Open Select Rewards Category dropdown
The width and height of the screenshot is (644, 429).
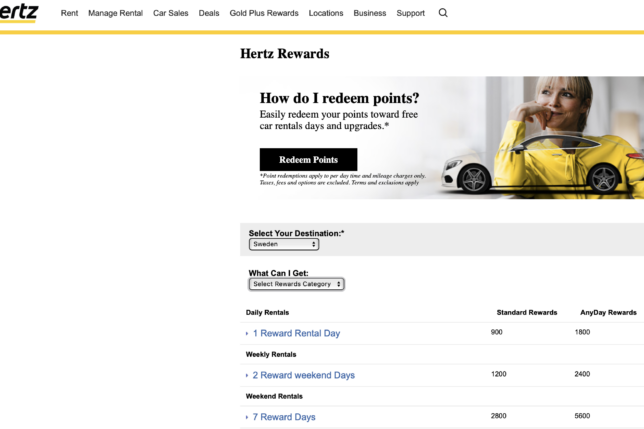[296, 284]
